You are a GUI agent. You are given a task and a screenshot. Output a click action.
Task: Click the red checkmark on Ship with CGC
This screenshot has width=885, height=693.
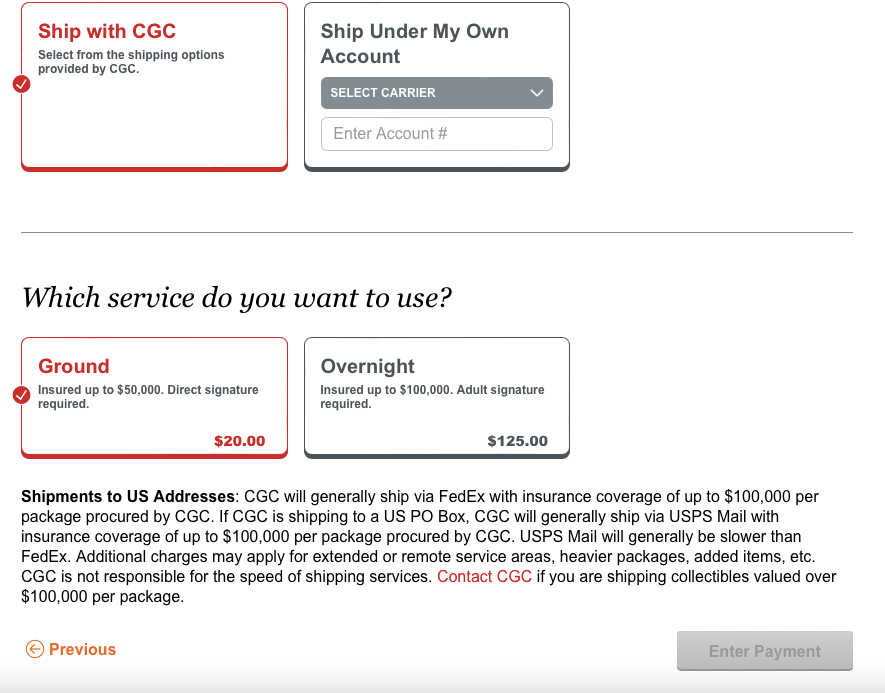click(21, 84)
